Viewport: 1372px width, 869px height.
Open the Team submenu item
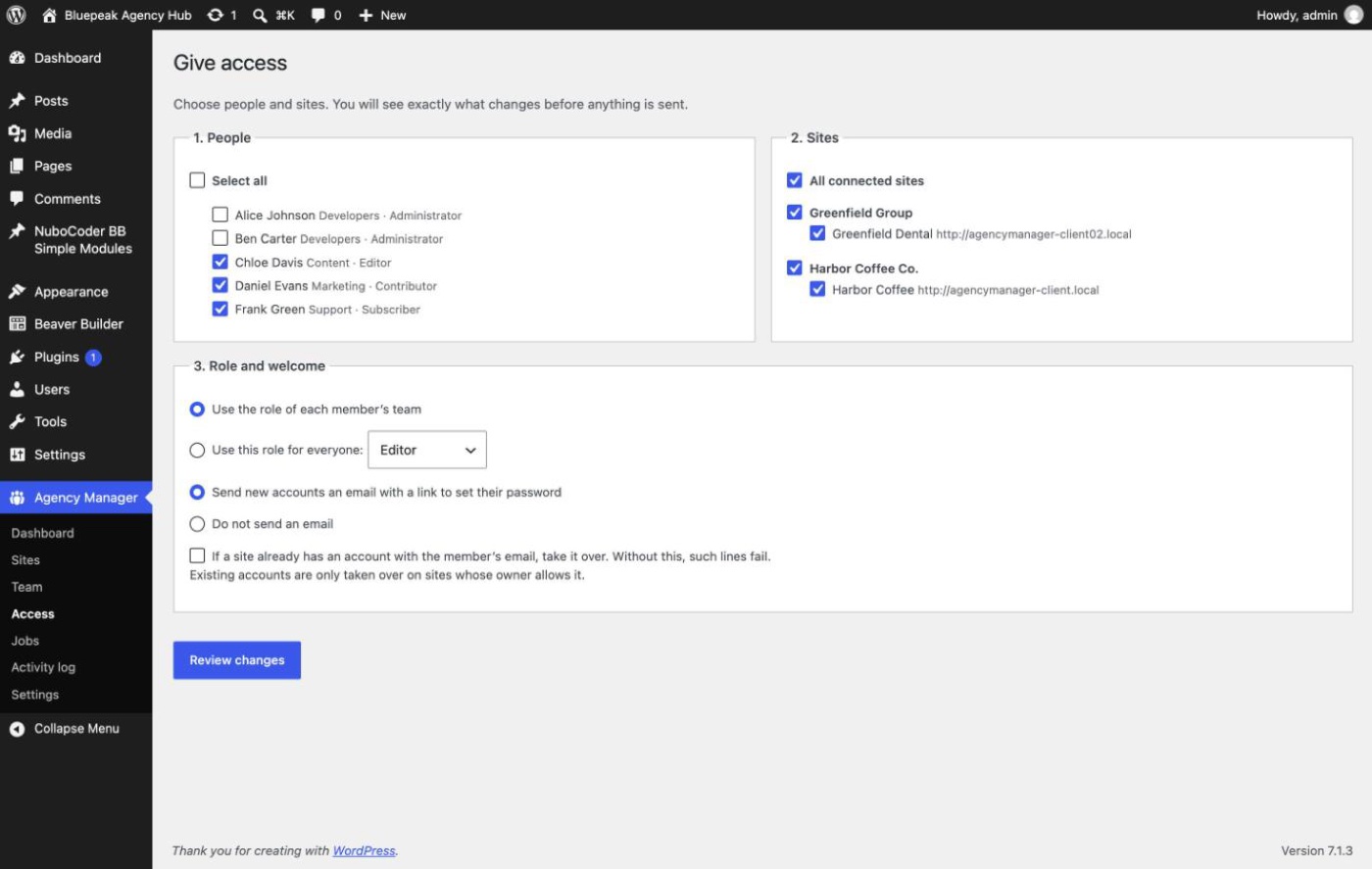(x=26, y=587)
